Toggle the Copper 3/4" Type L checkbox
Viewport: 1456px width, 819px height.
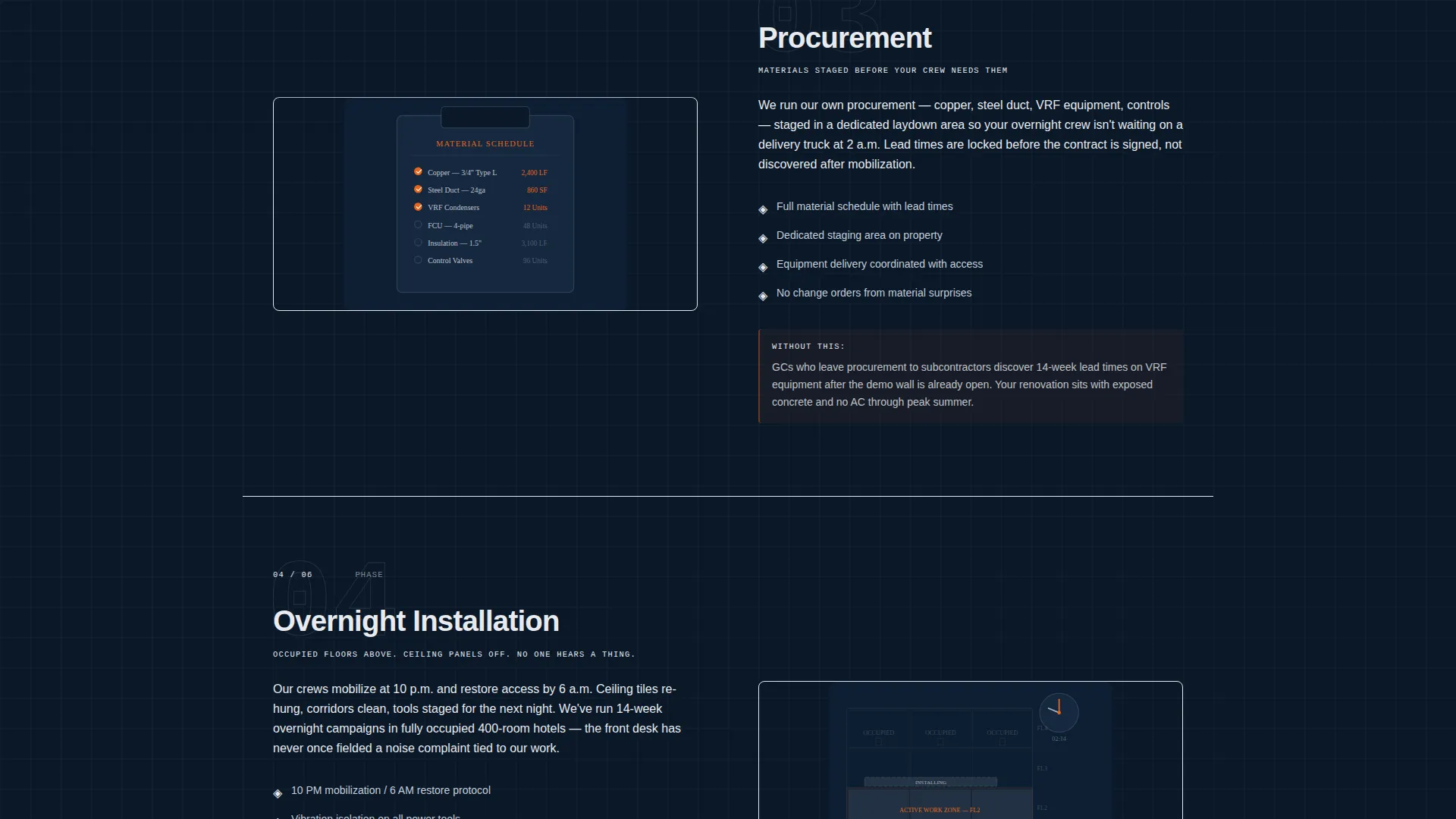point(418,172)
